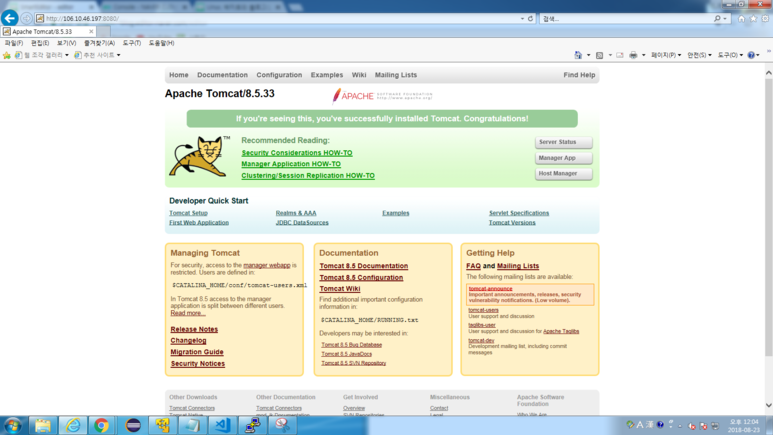Open the 안전(S) dropdown menu

tap(699, 55)
